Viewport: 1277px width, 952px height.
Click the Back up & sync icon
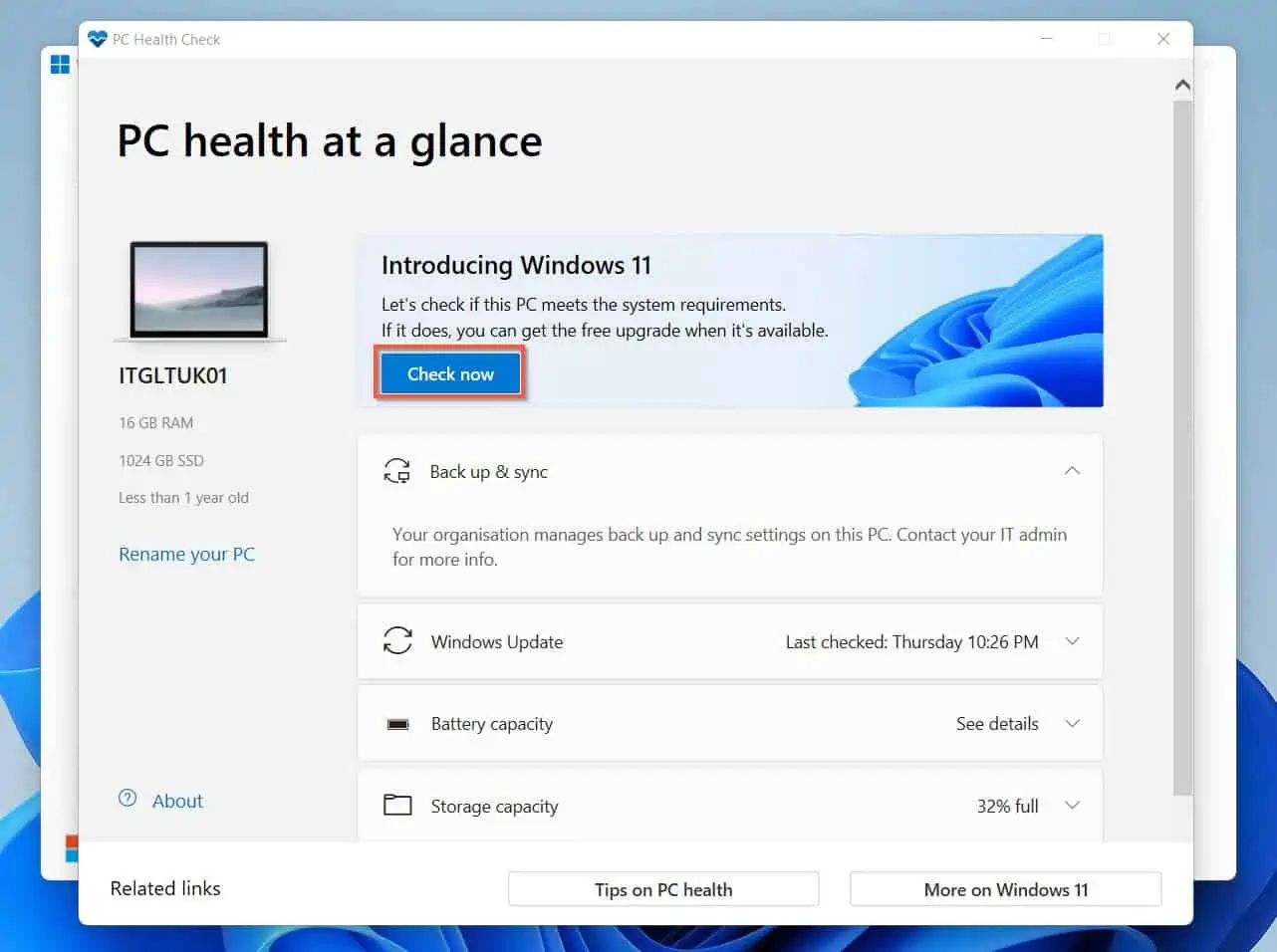397,471
